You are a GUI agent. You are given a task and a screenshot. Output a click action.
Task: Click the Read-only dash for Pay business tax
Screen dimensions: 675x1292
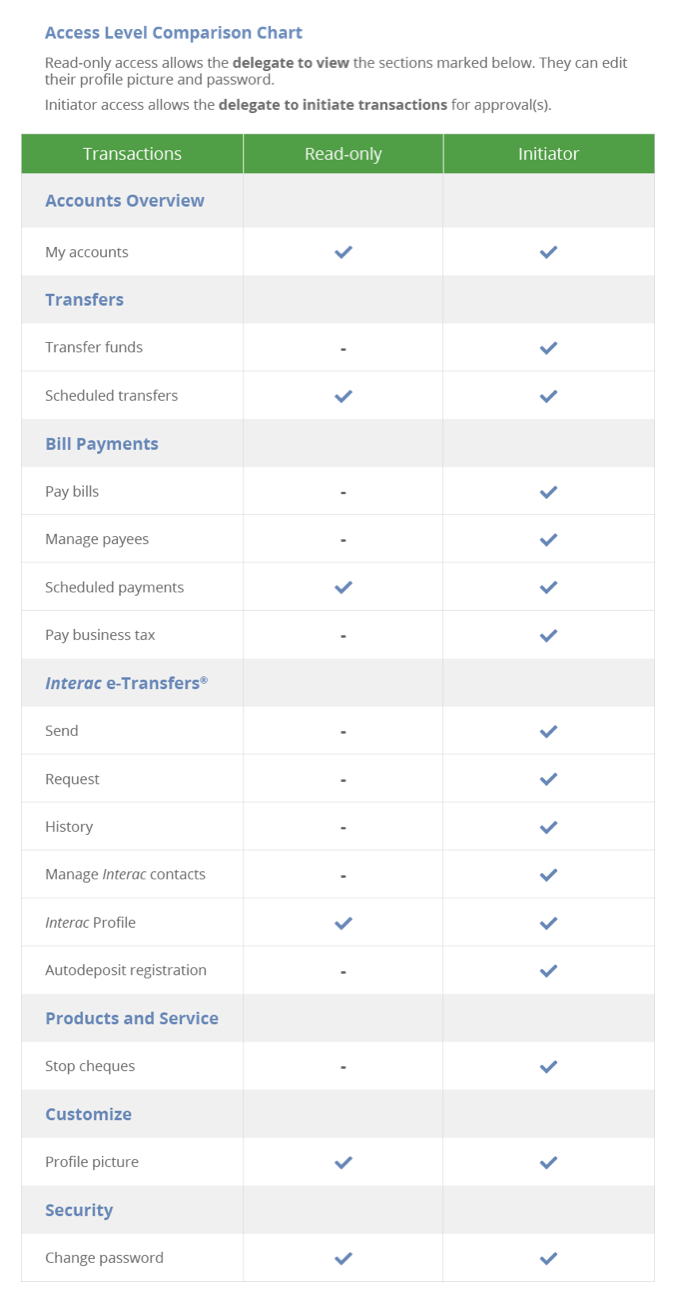coord(343,636)
